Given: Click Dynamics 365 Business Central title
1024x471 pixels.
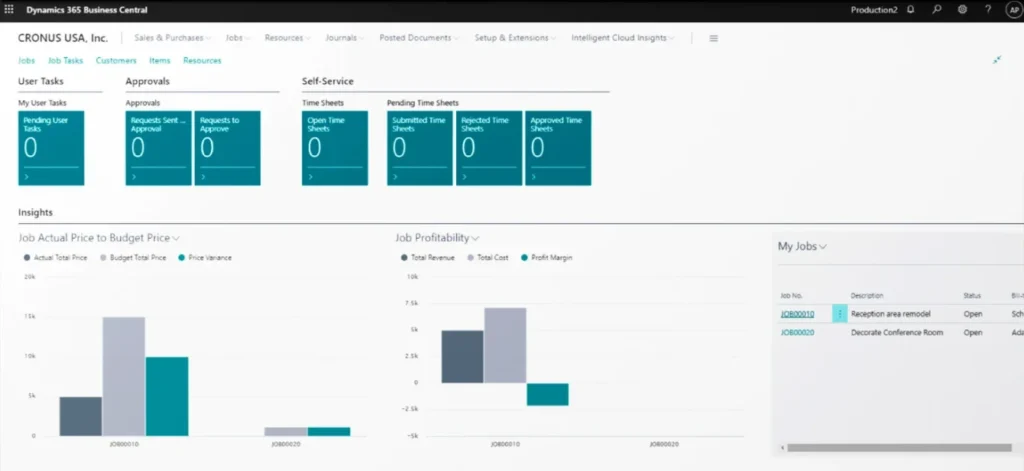Looking at the screenshot, I should [87, 10].
